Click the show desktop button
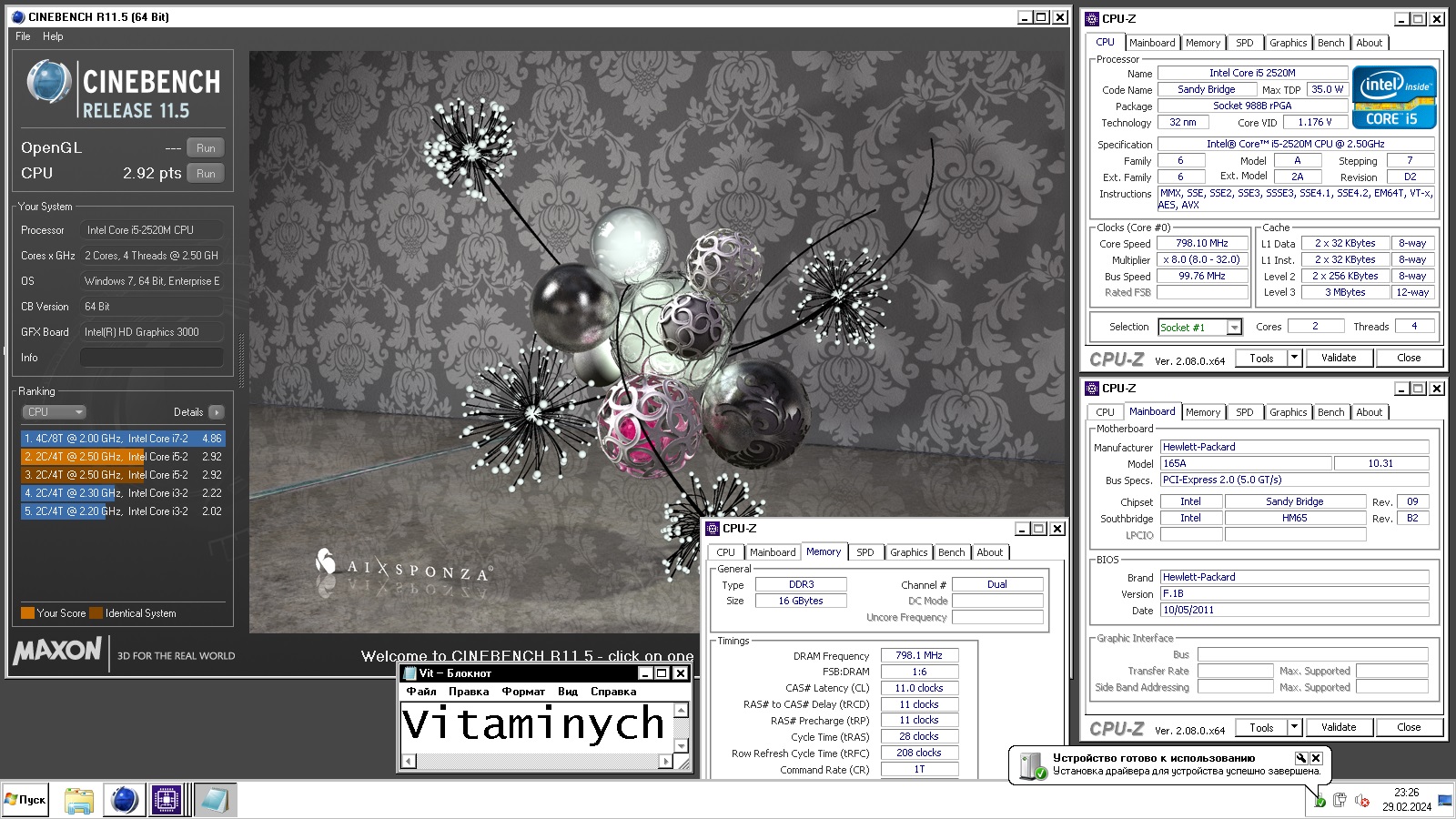This screenshot has height=819, width=1456. [1447, 800]
